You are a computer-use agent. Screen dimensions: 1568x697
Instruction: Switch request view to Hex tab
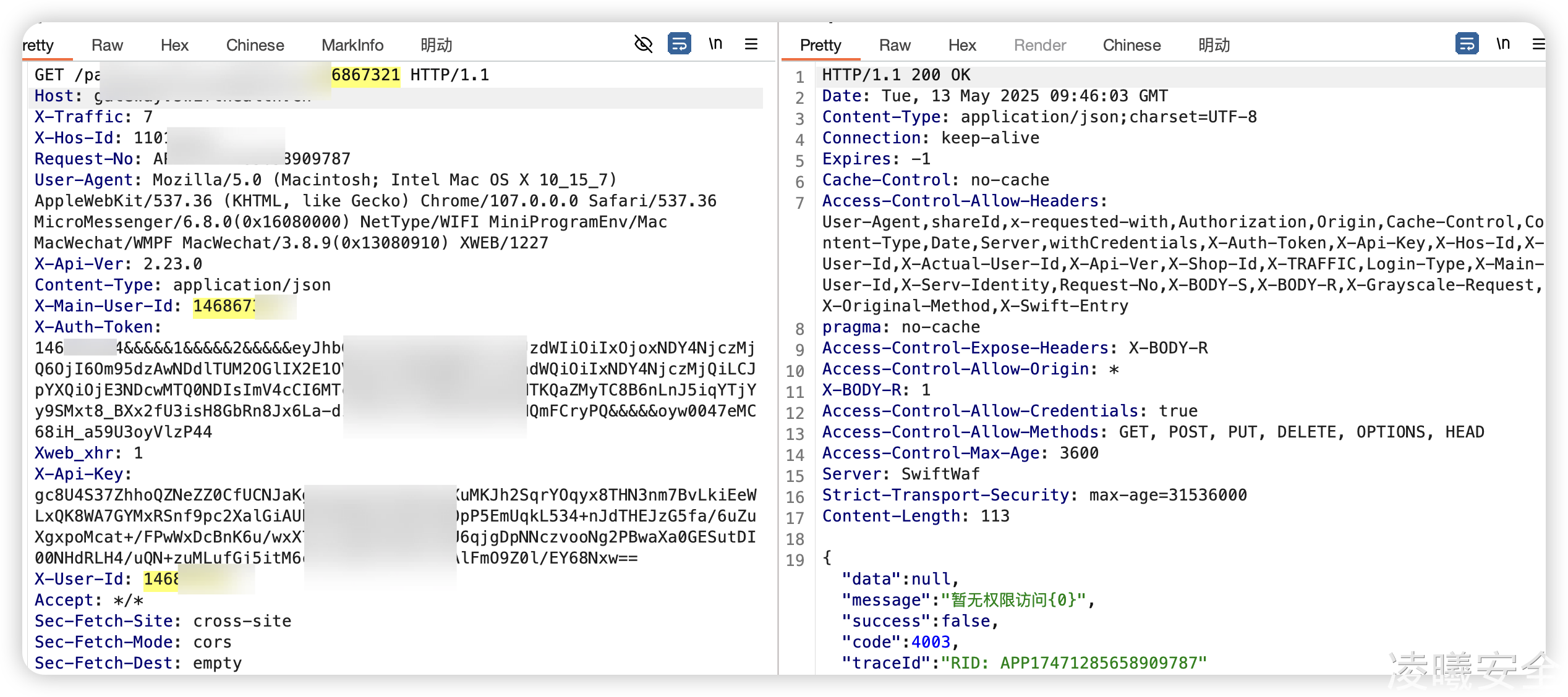[x=174, y=45]
